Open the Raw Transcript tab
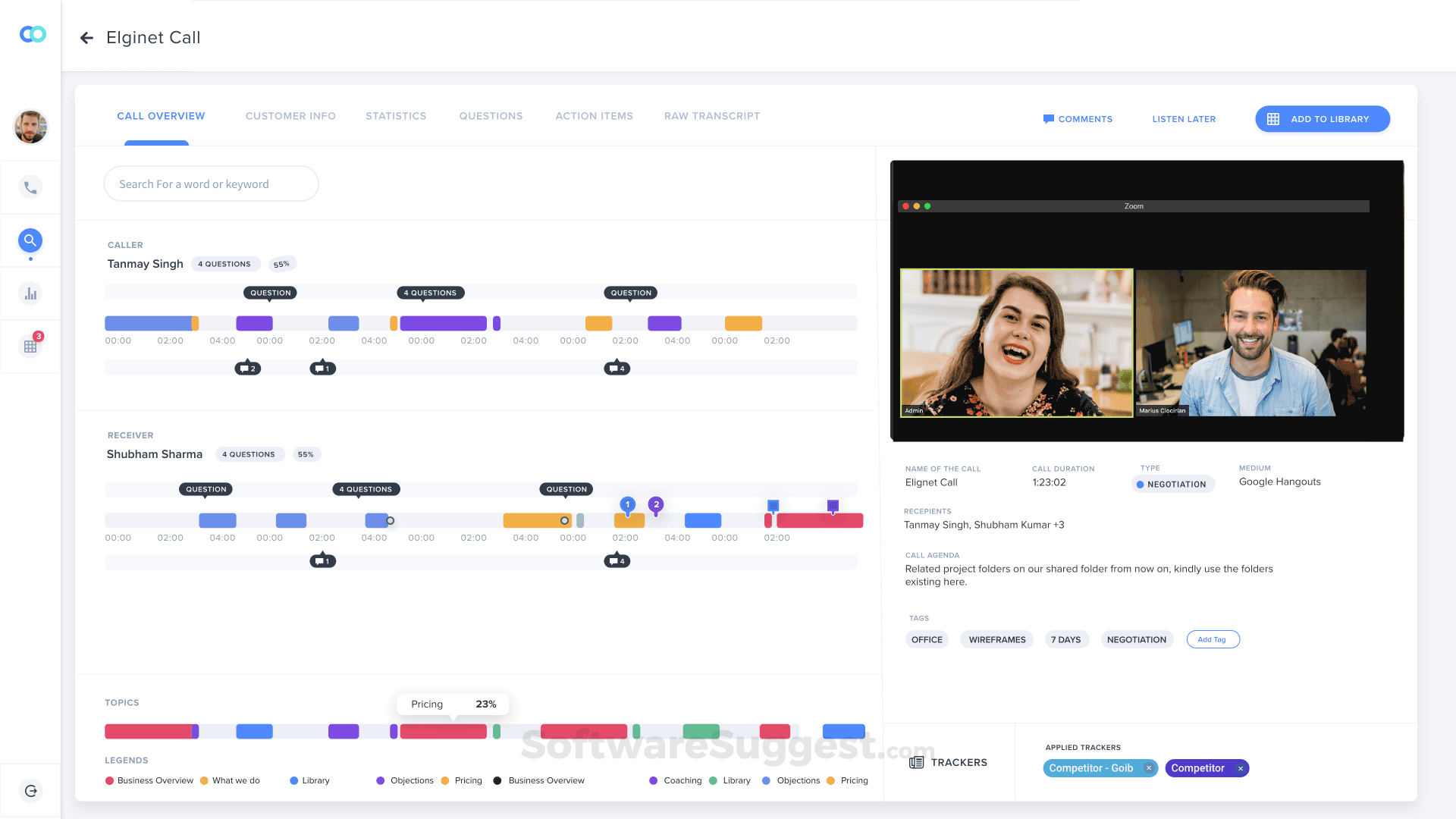Screen dimensions: 1456x819 coord(711,116)
